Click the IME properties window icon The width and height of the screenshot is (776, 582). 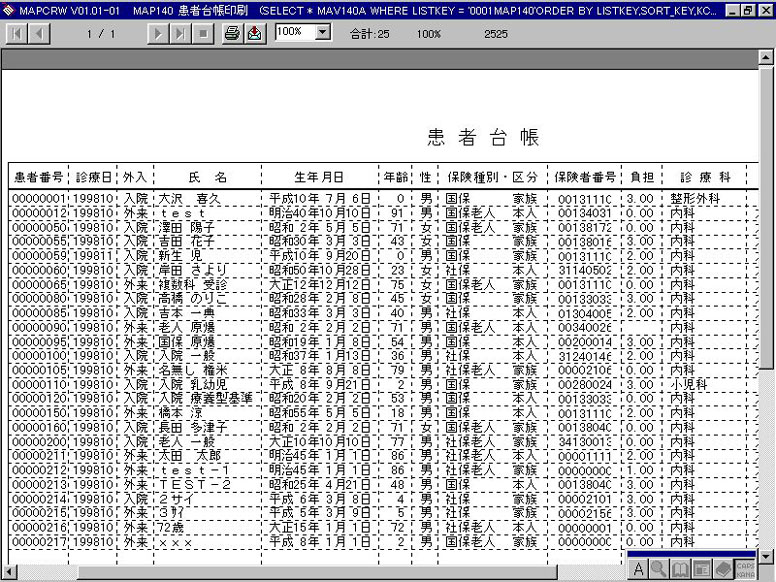click(702, 569)
